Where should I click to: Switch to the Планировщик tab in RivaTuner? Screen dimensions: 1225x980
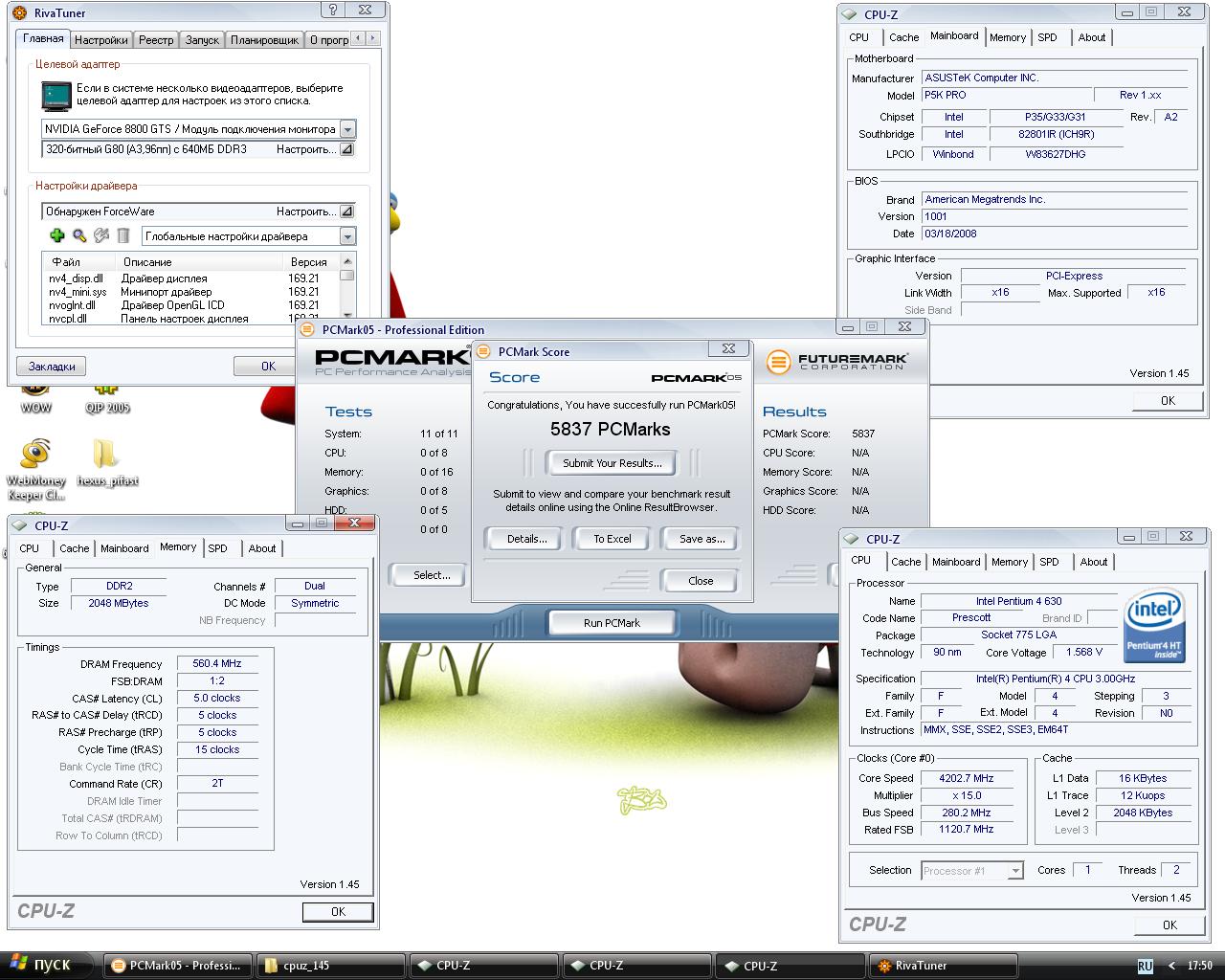click(265, 40)
